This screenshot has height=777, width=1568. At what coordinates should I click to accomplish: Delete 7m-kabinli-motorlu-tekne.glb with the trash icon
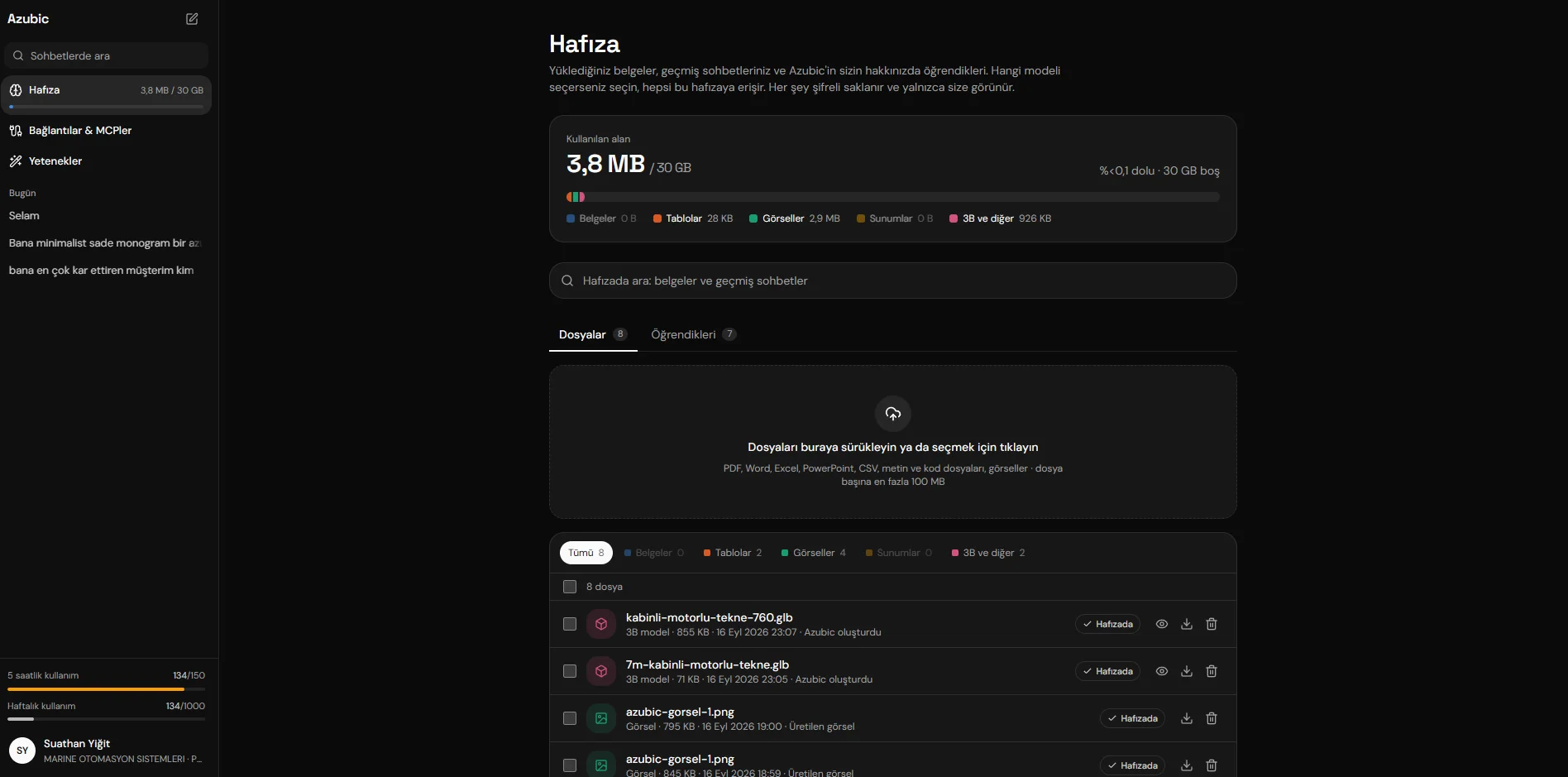1212,671
